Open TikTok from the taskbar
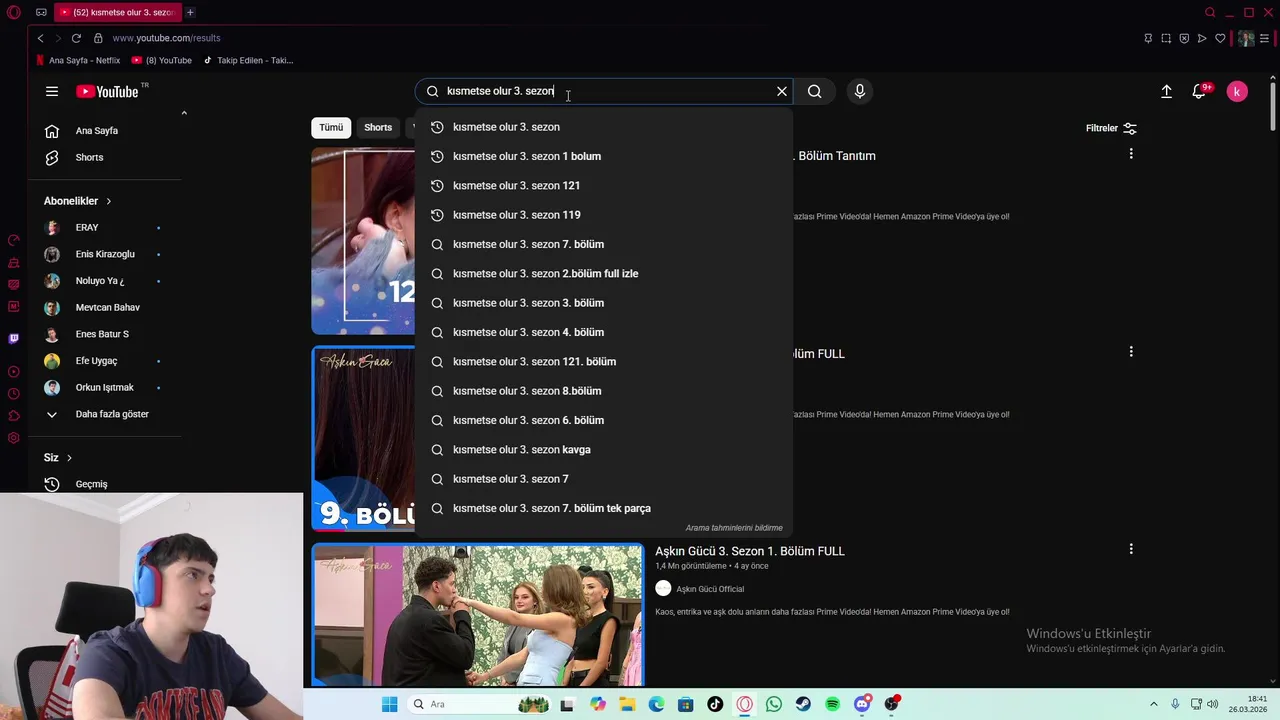Image resolution: width=1280 pixels, height=720 pixels. pyautogui.click(x=715, y=704)
